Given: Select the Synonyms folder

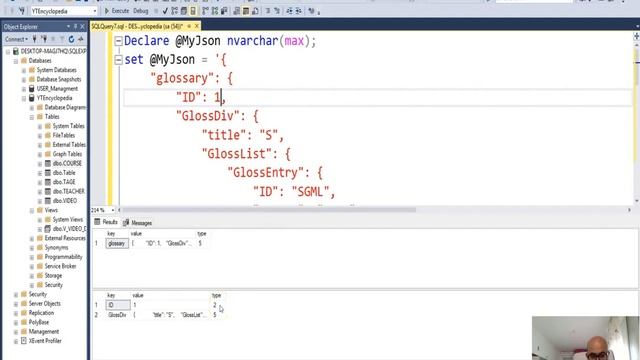Looking at the screenshot, I should pyautogui.click(x=56, y=248).
